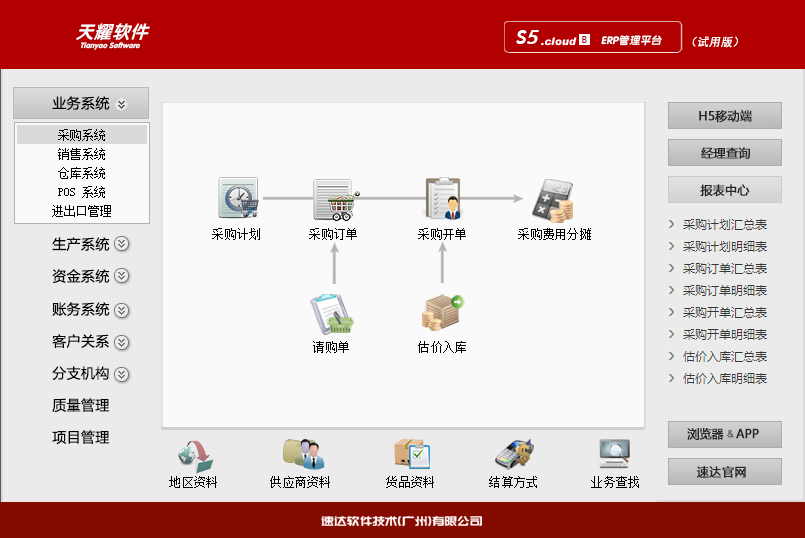Open the 采购订单 purchase order icon
Viewport: 805px width, 538px height.
coord(334,200)
